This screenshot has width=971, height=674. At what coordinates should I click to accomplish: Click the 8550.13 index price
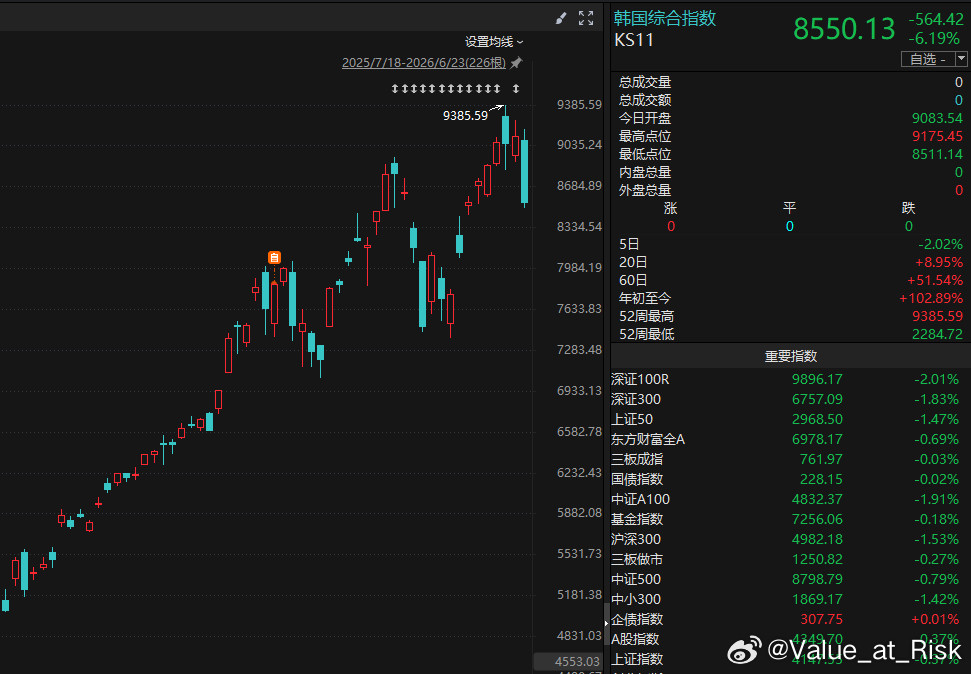[x=844, y=28]
